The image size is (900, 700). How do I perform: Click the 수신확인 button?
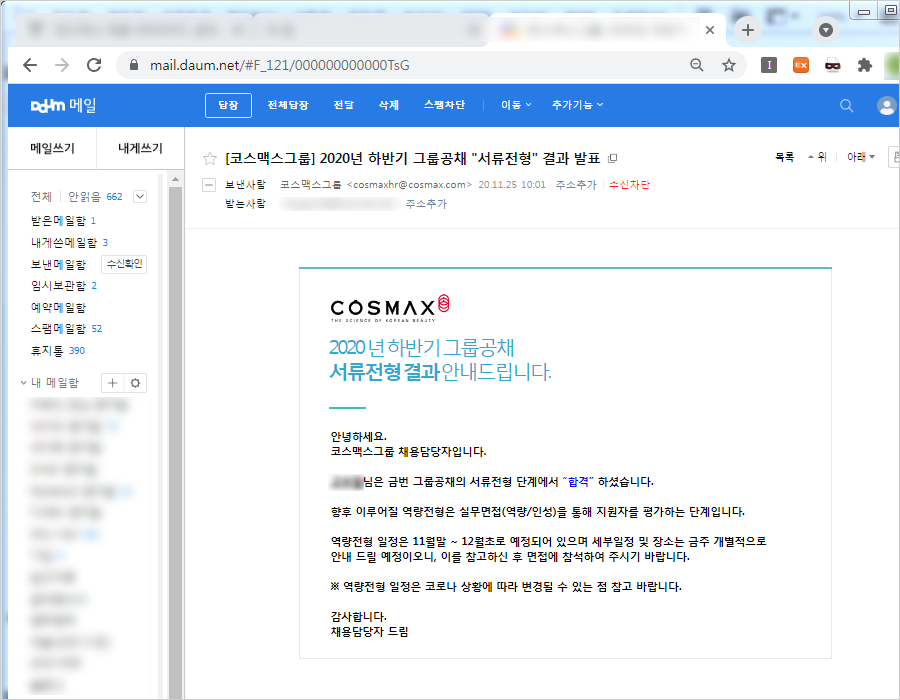[x=124, y=264]
